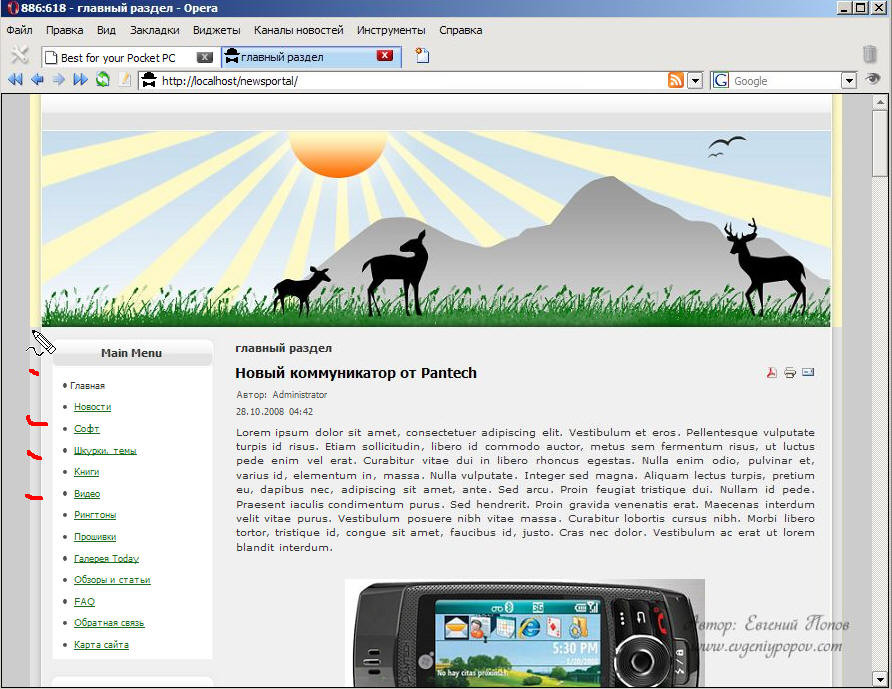Viewport: 892px width, 689px height.
Task: Open the Закладки menu
Action: 155,30
